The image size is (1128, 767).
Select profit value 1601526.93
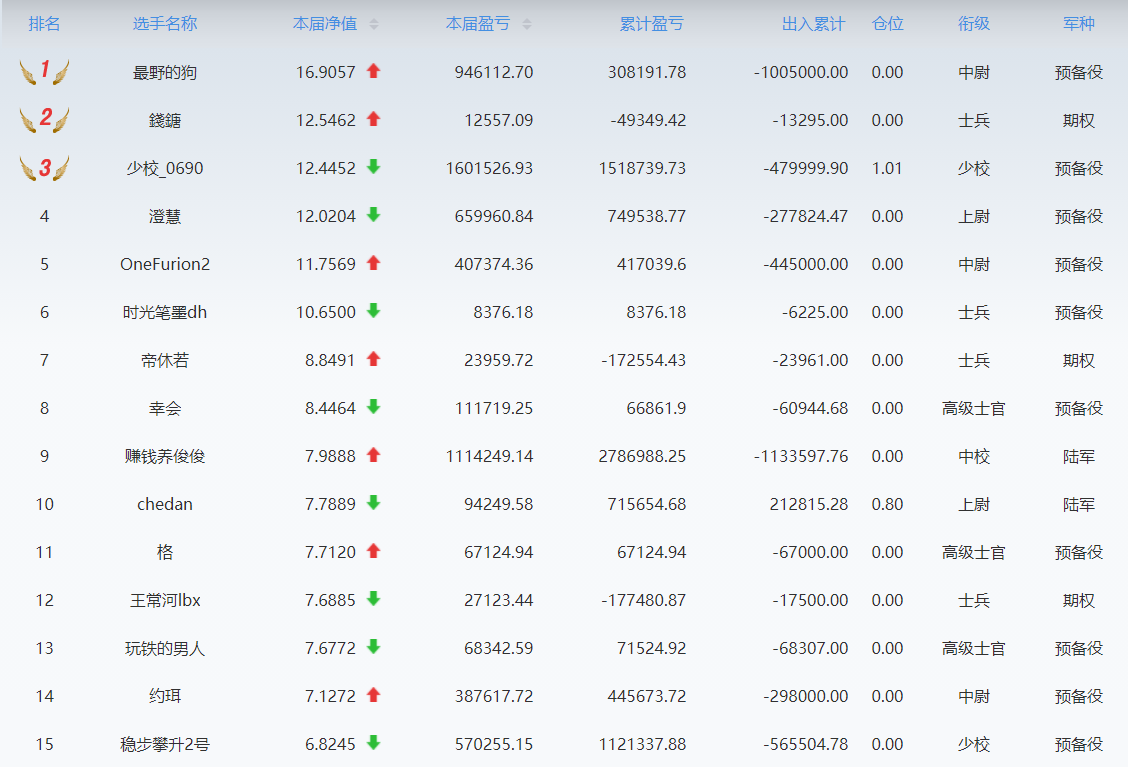(489, 168)
